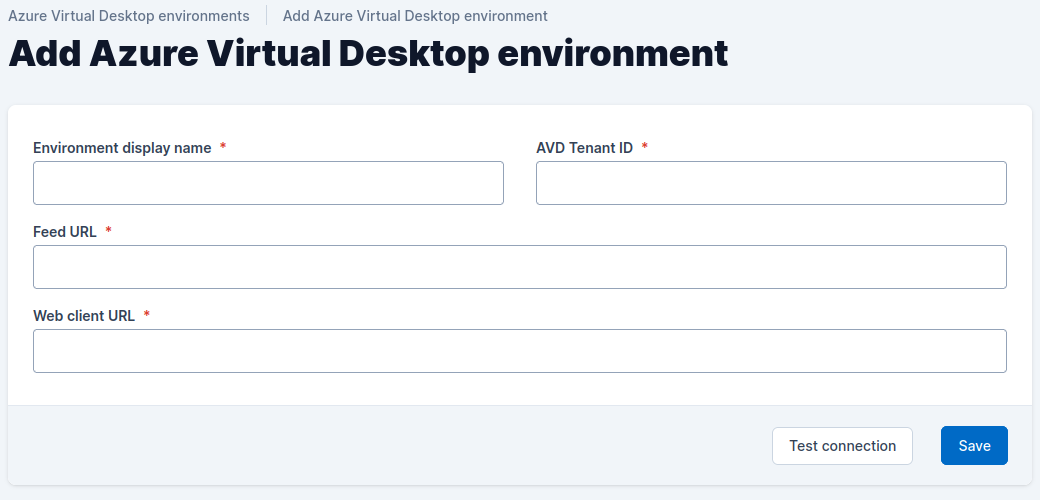This screenshot has width=1040, height=500.
Task: Click the Web client URL label
Action: pyautogui.click(x=84, y=316)
